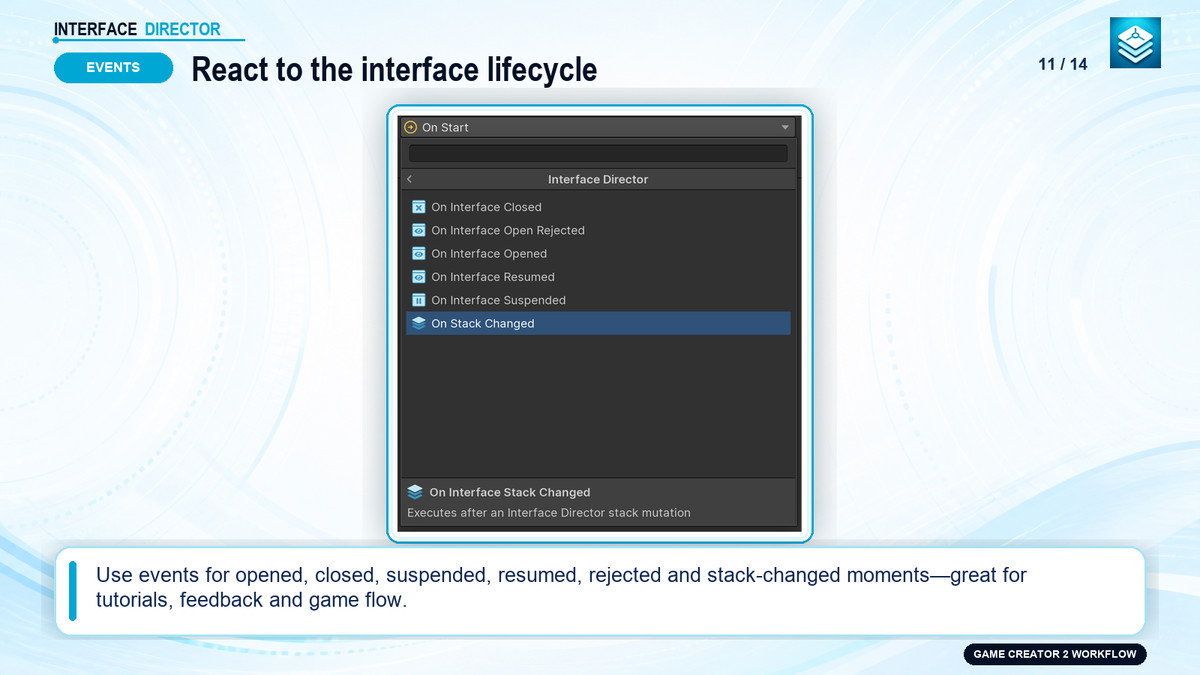
Task: Click the On Interface Closed icon
Action: [419, 207]
